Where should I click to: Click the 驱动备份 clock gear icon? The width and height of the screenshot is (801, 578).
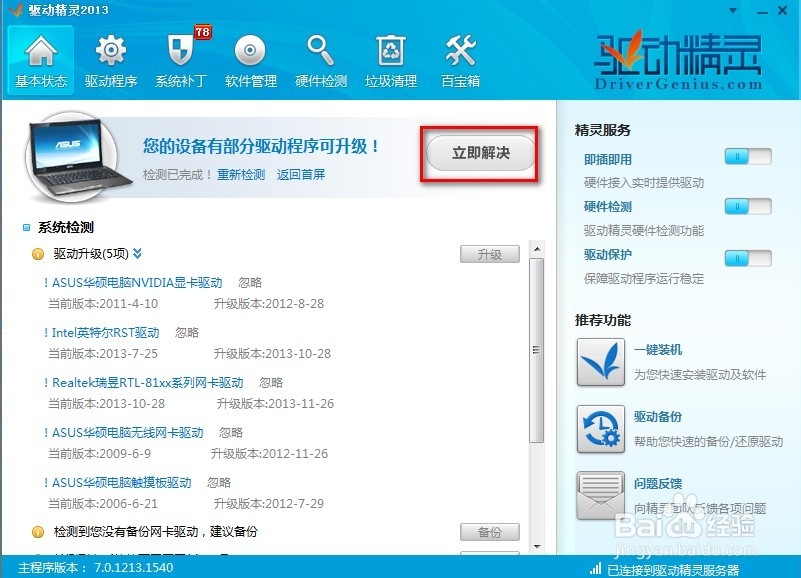coord(601,429)
